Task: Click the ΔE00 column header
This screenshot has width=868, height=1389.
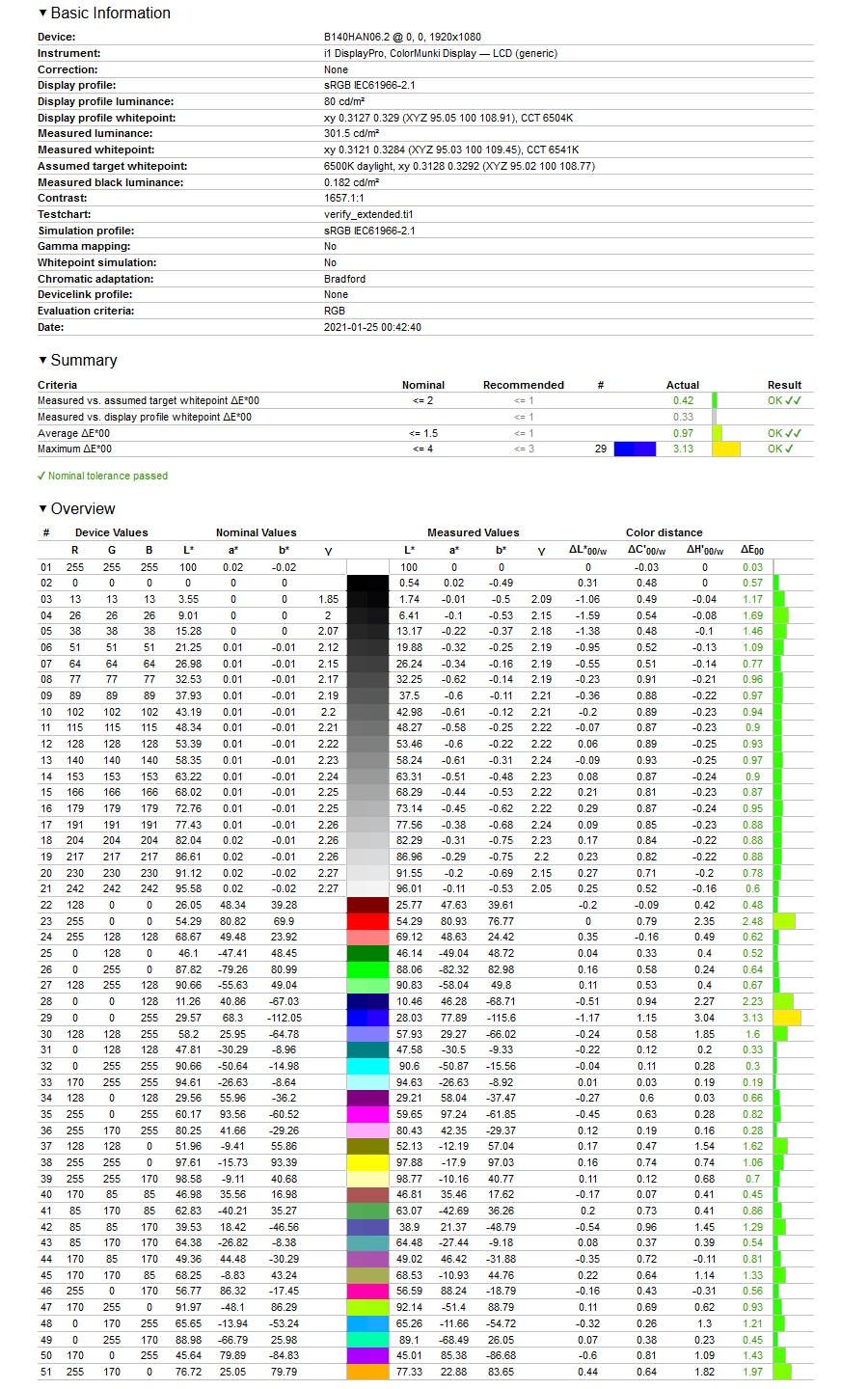Action: click(752, 551)
